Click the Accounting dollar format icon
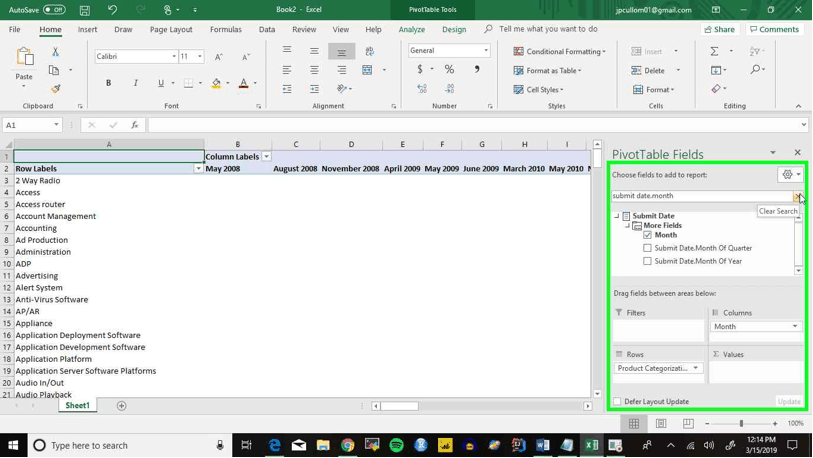 click(419, 70)
